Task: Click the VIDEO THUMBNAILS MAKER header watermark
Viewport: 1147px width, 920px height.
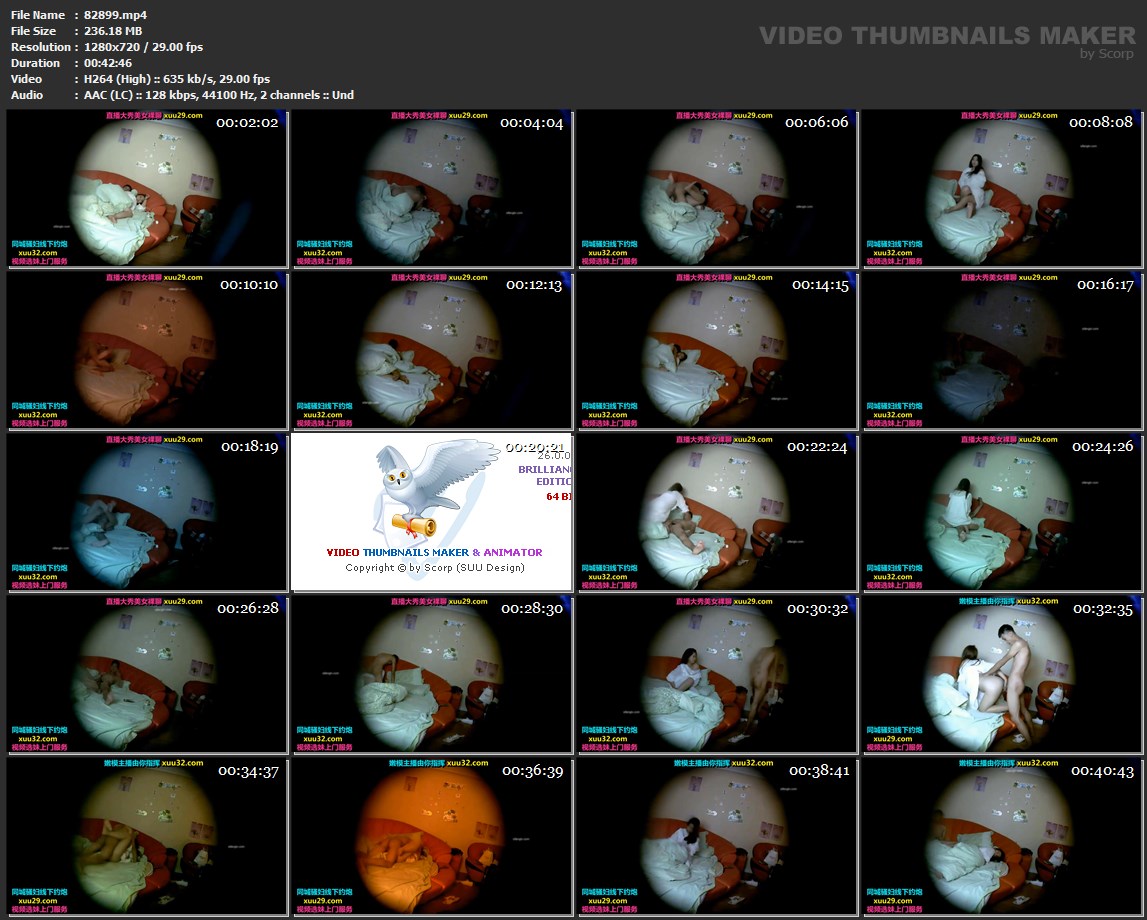Action: pyautogui.click(x=946, y=35)
